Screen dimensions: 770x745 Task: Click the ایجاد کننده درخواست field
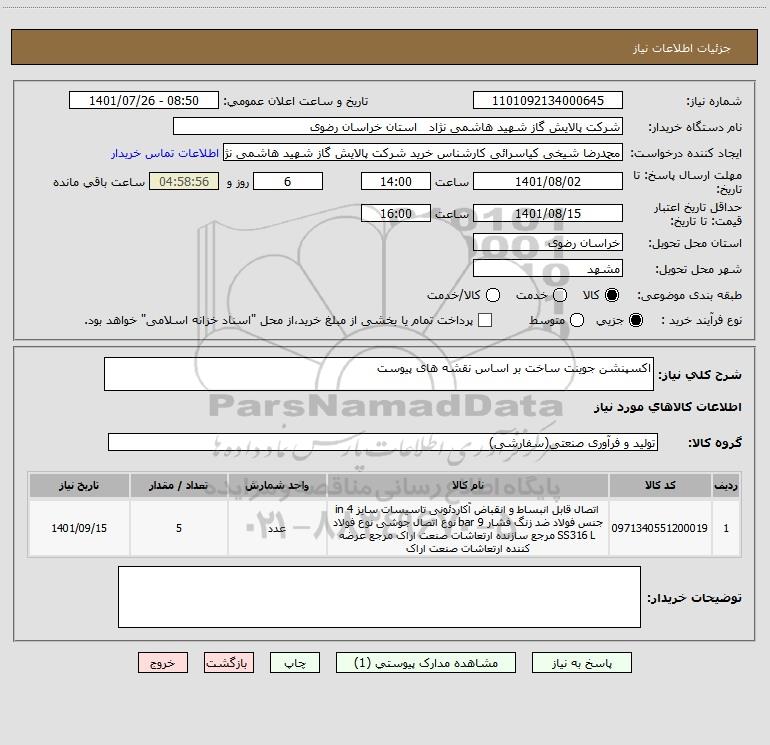pyautogui.click(x=423, y=153)
